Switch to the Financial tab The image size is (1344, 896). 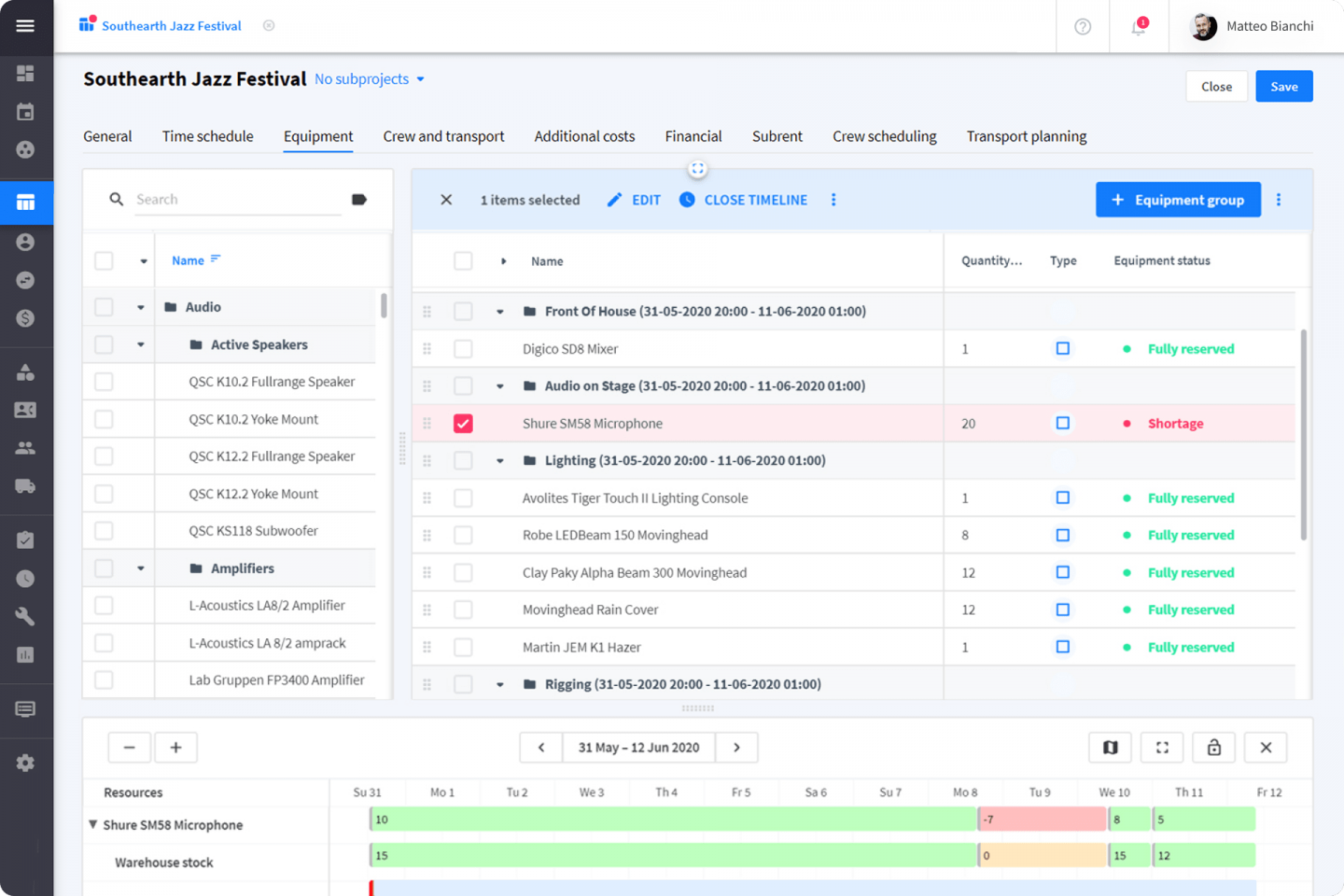point(693,136)
